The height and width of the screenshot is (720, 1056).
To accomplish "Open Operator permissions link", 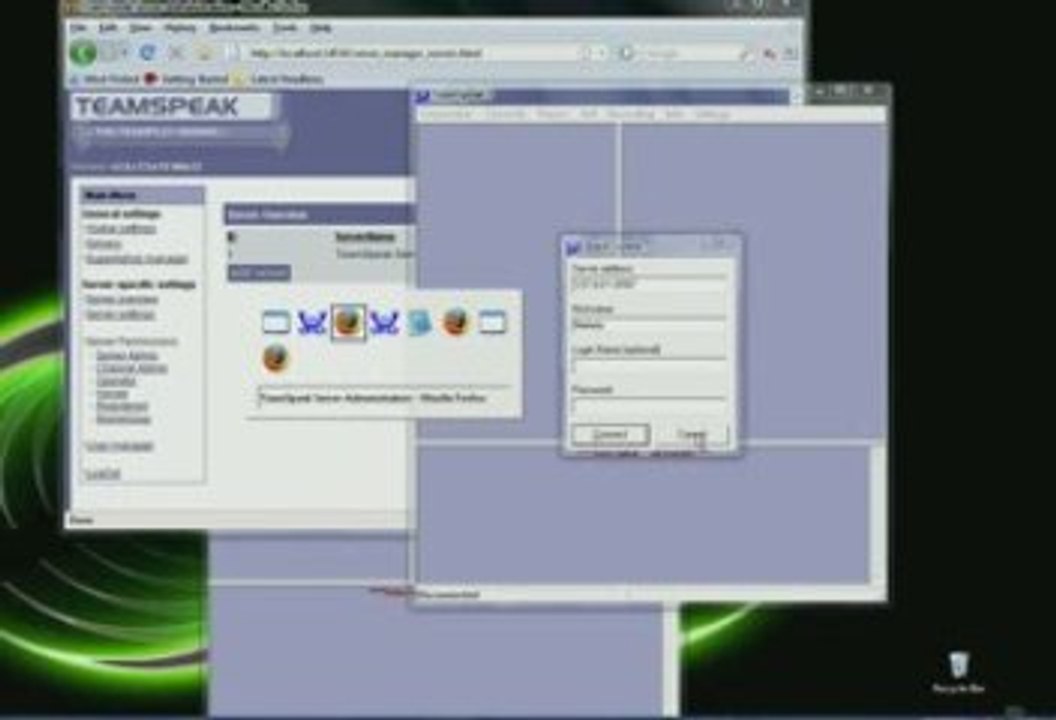I will [x=115, y=381].
